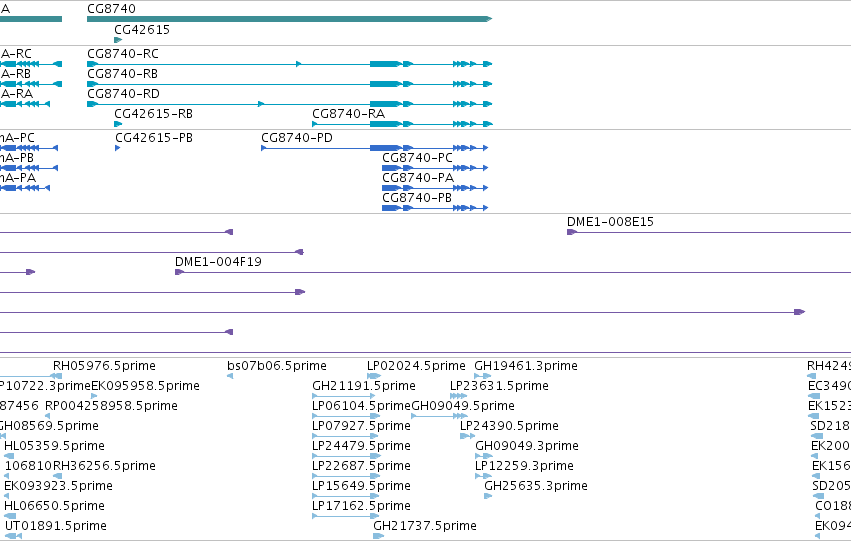Viewport: 851px width, 541px height.
Task: Click the DME1-008E15 clone feature
Action: click(x=709, y=232)
